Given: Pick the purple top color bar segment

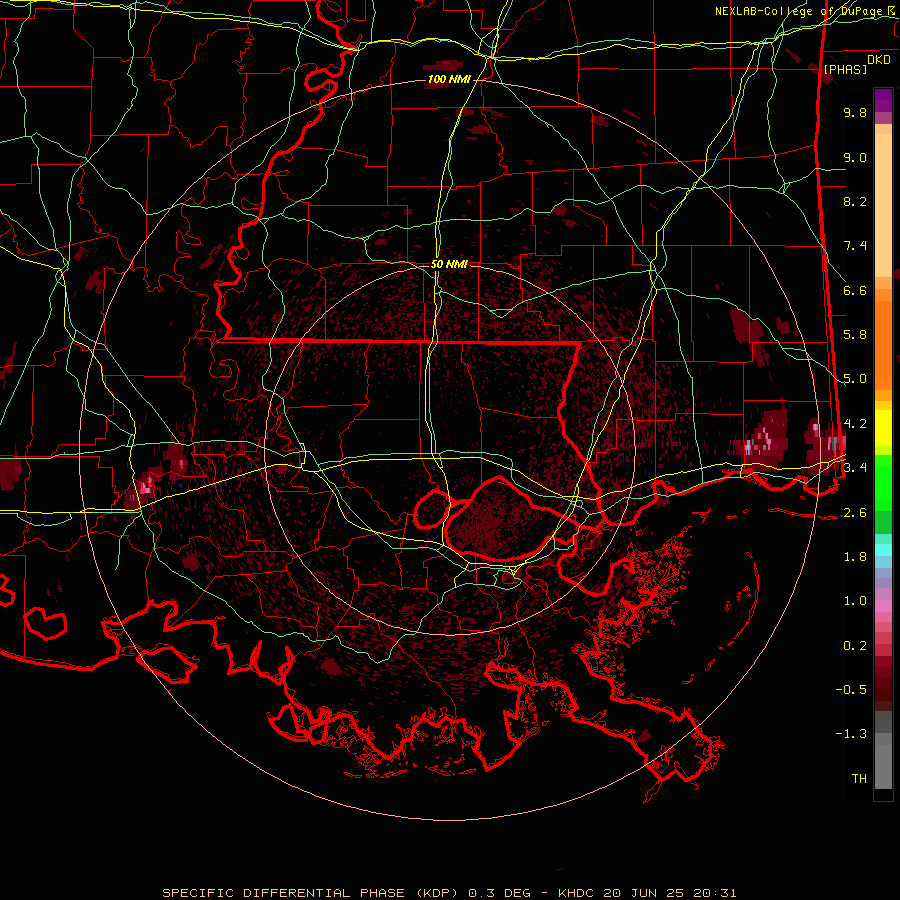Looking at the screenshot, I should click(883, 100).
